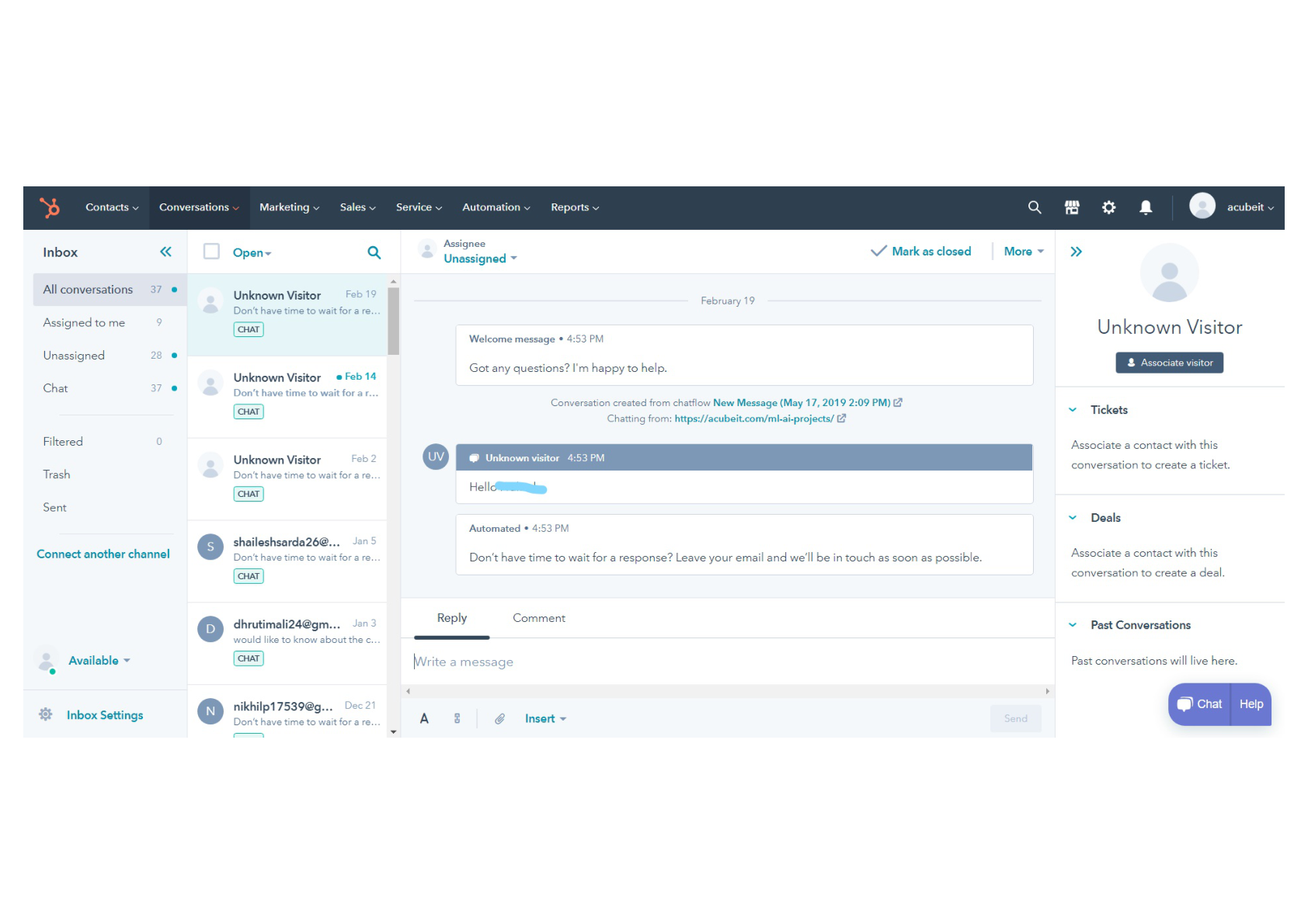Click the notifications bell
The height and width of the screenshot is (924, 1308).
pos(1146,207)
